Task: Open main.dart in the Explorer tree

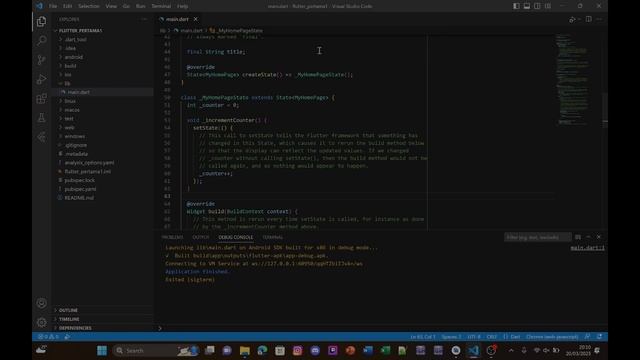Action: 78,92
